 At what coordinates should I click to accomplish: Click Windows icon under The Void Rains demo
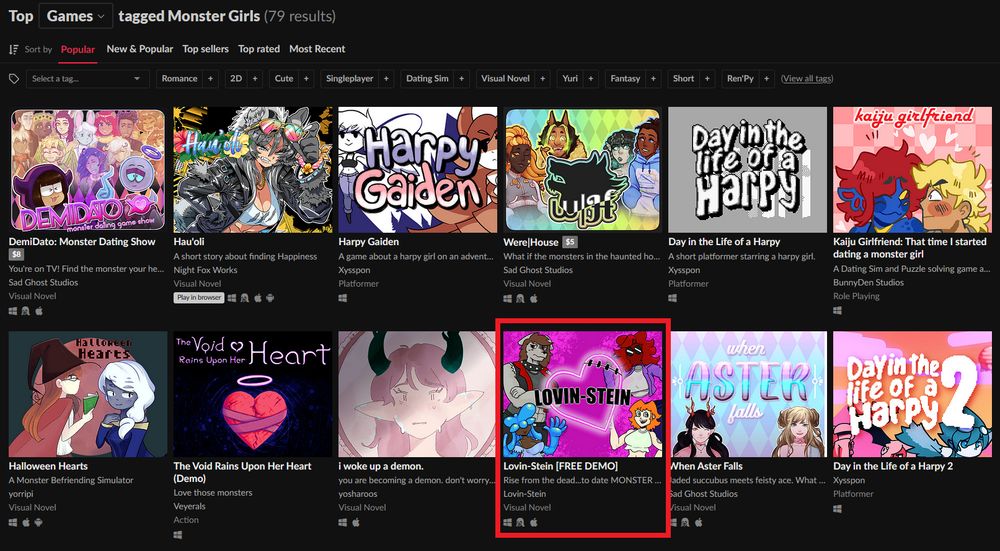[178, 534]
